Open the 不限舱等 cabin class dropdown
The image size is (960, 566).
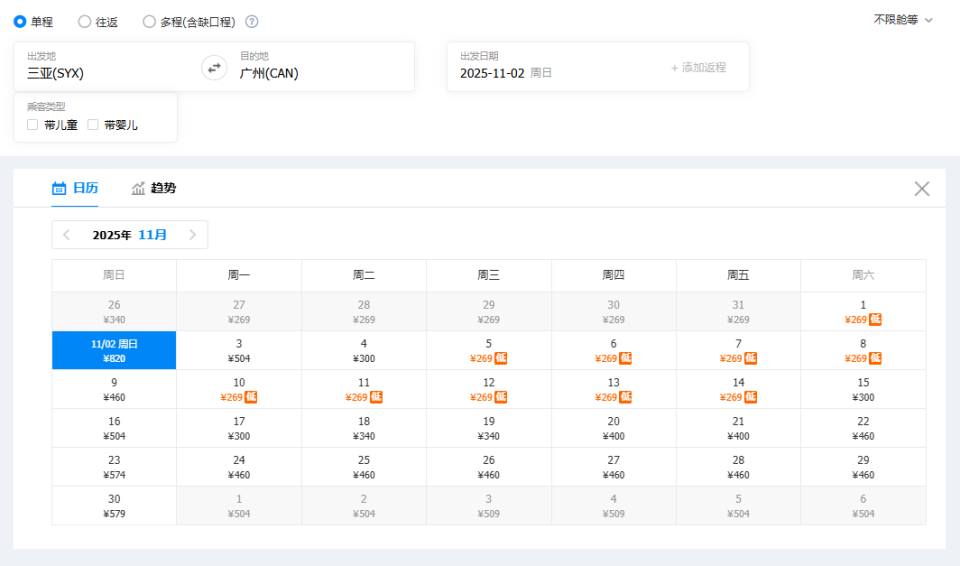(x=902, y=20)
